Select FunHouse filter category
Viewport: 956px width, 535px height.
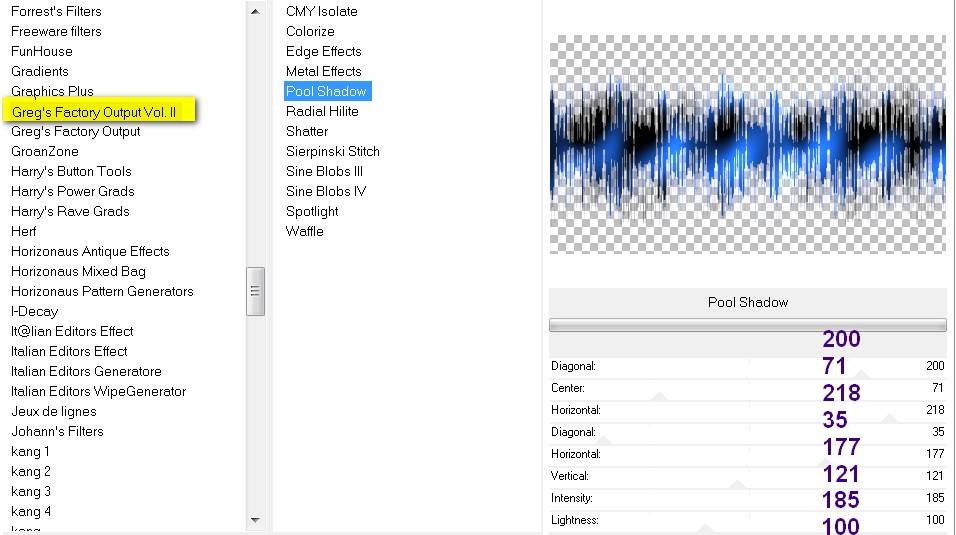[x=41, y=51]
